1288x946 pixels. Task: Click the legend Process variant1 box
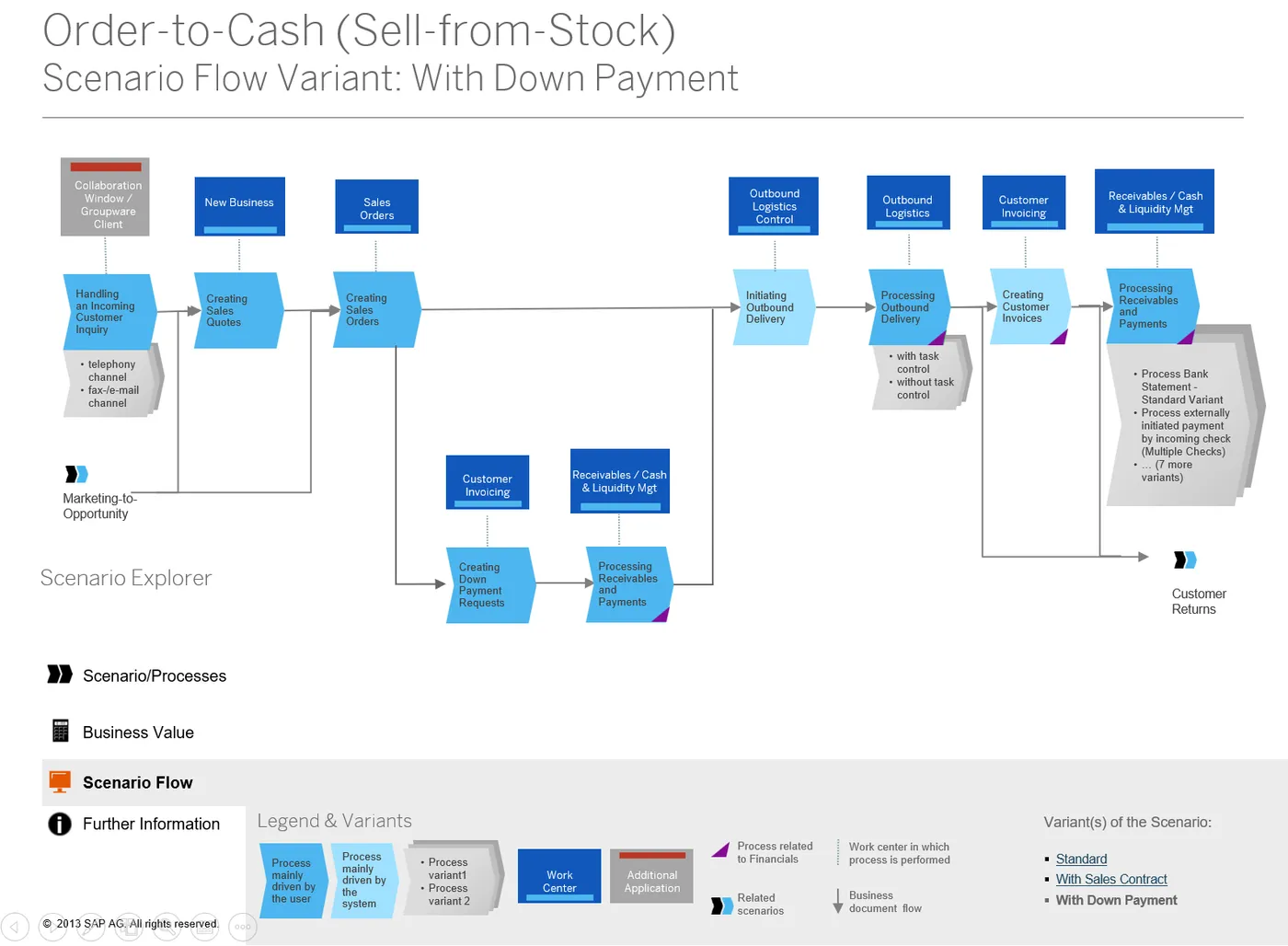pos(454,879)
